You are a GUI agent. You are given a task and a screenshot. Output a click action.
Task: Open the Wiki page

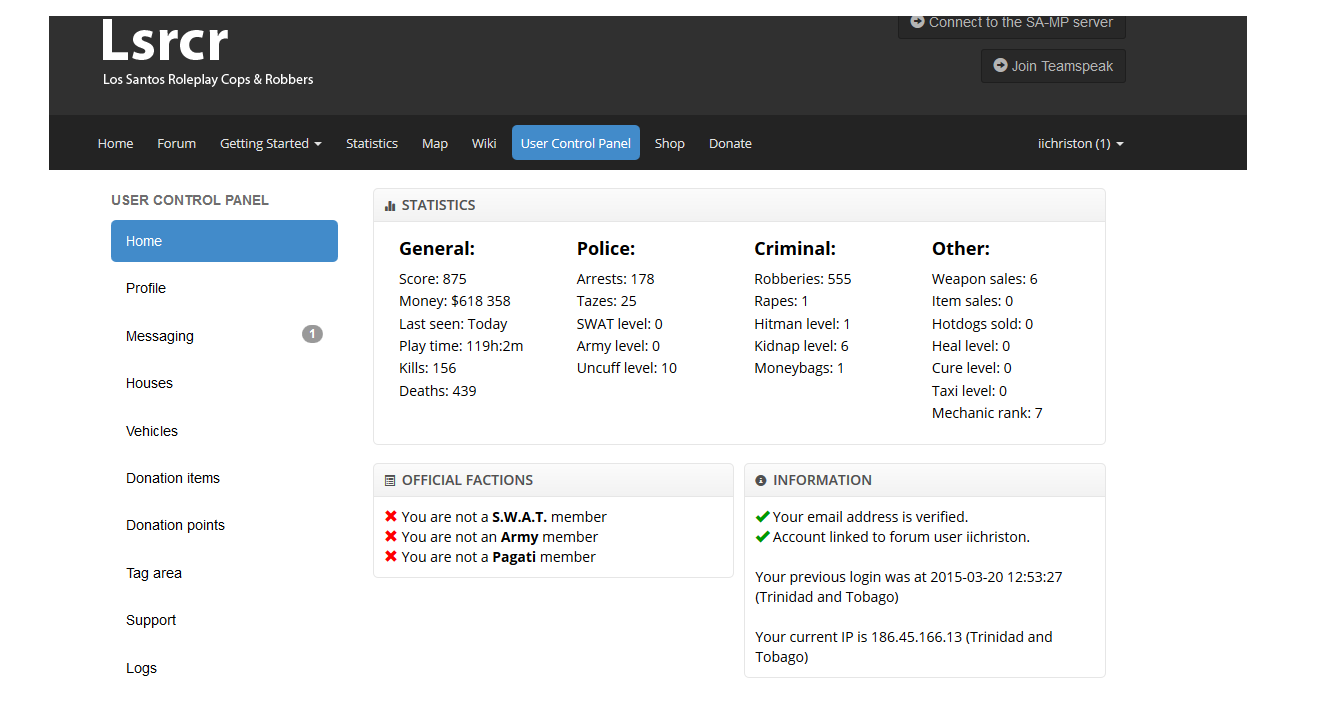[484, 143]
